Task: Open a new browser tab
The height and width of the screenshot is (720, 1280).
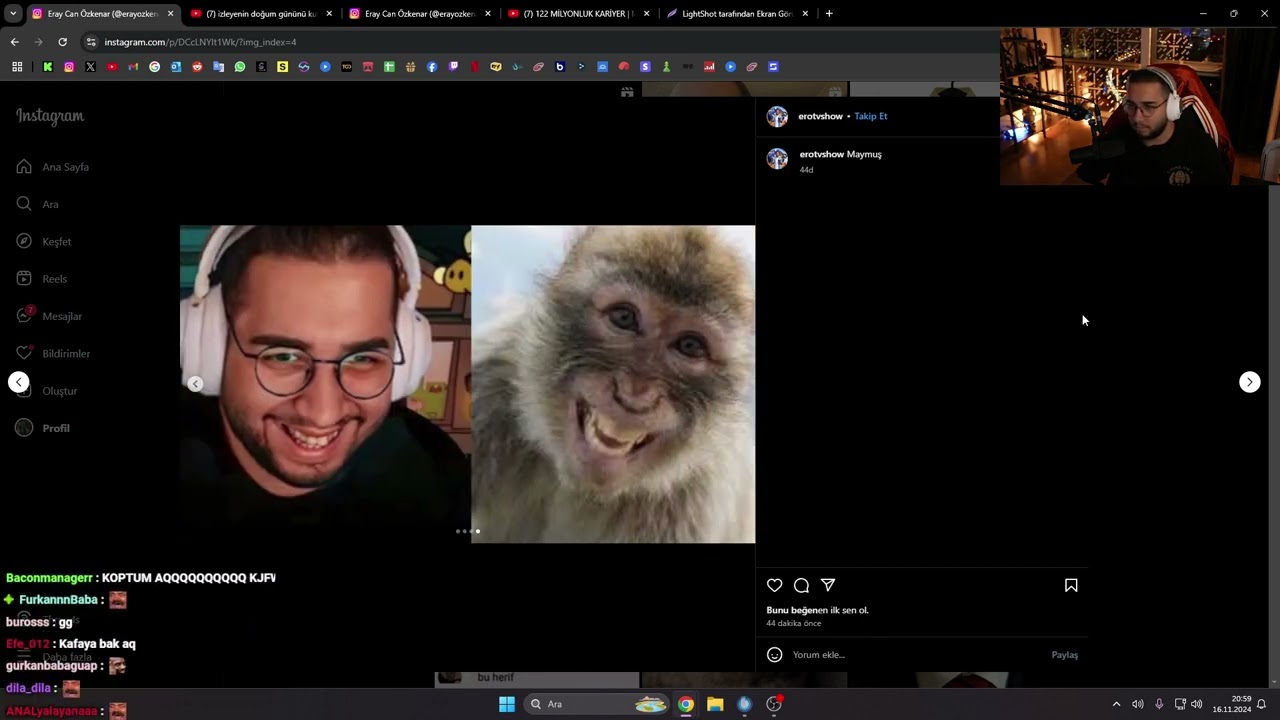Action: [829, 14]
